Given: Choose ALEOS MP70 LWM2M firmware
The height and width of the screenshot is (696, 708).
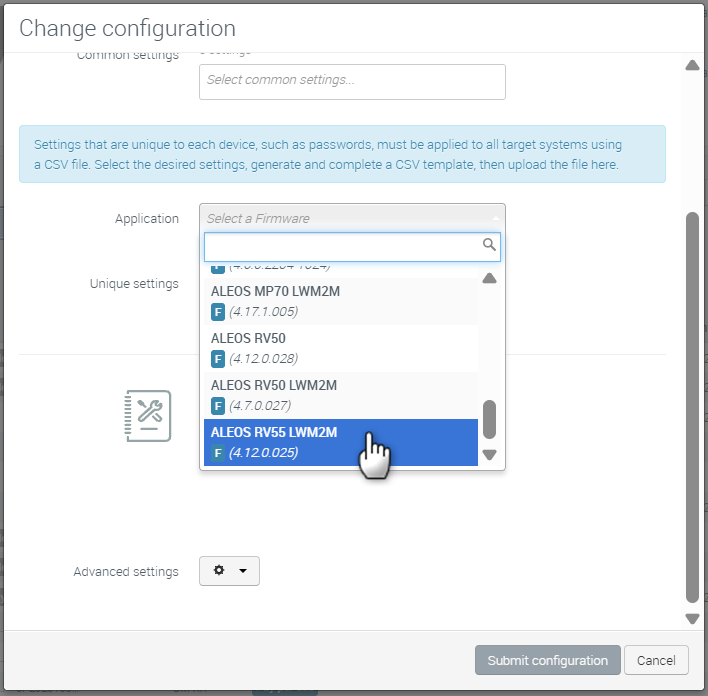Looking at the screenshot, I should click(341, 302).
